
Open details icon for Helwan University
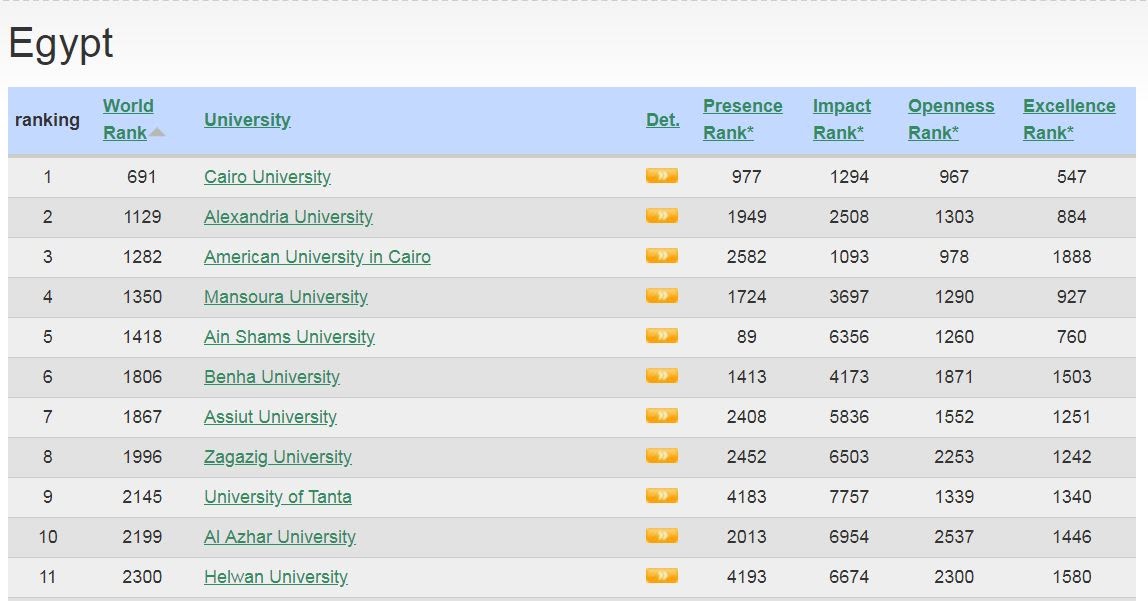coord(661,576)
